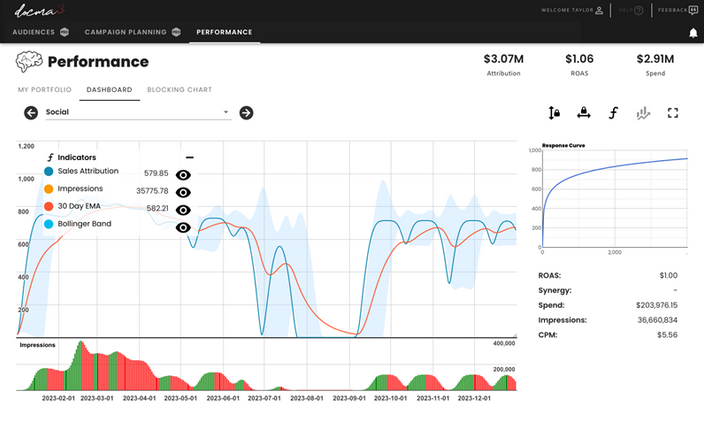Click the $203,976.15 spend value

pos(657,305)
